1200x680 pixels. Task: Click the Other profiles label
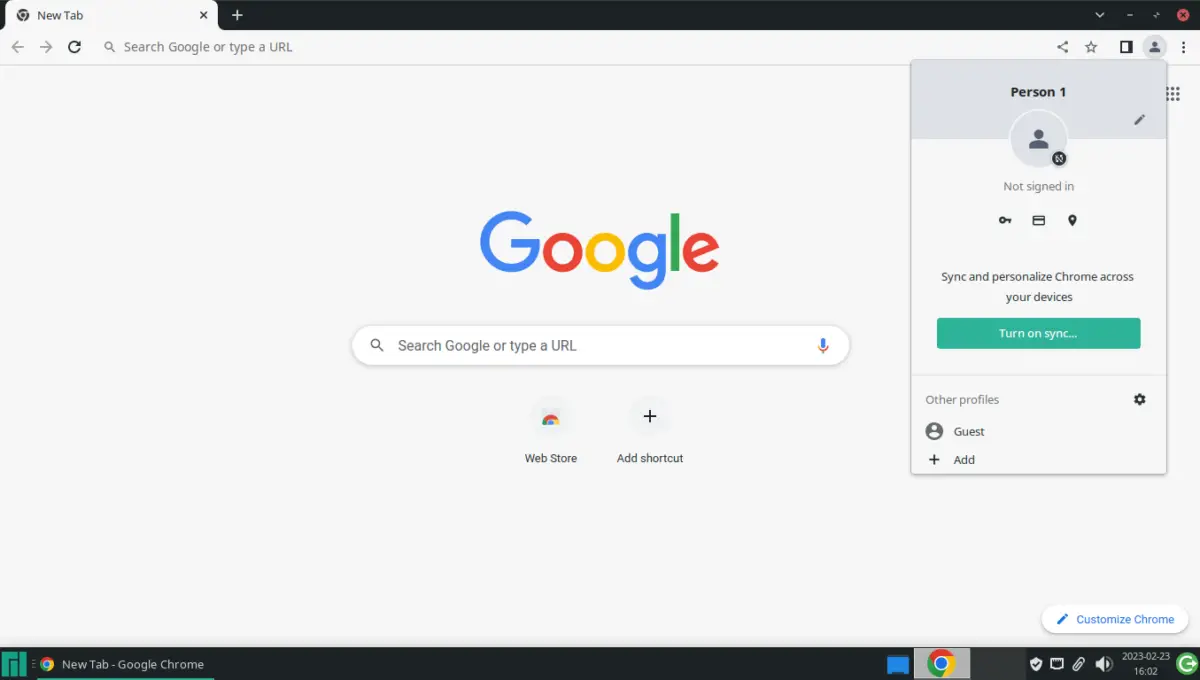click(962, 399)
